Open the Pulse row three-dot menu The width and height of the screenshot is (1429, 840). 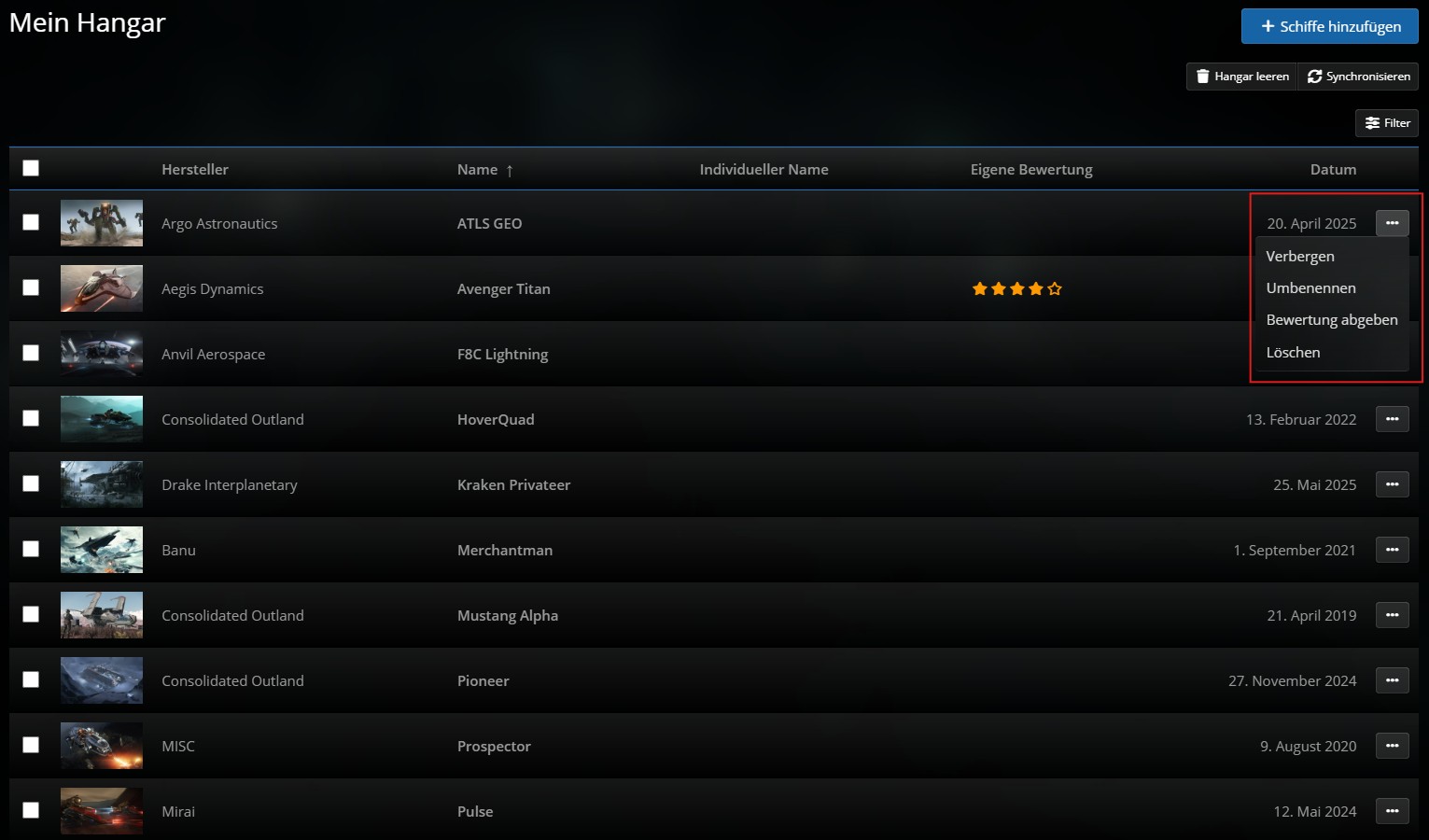(1392, 811)
